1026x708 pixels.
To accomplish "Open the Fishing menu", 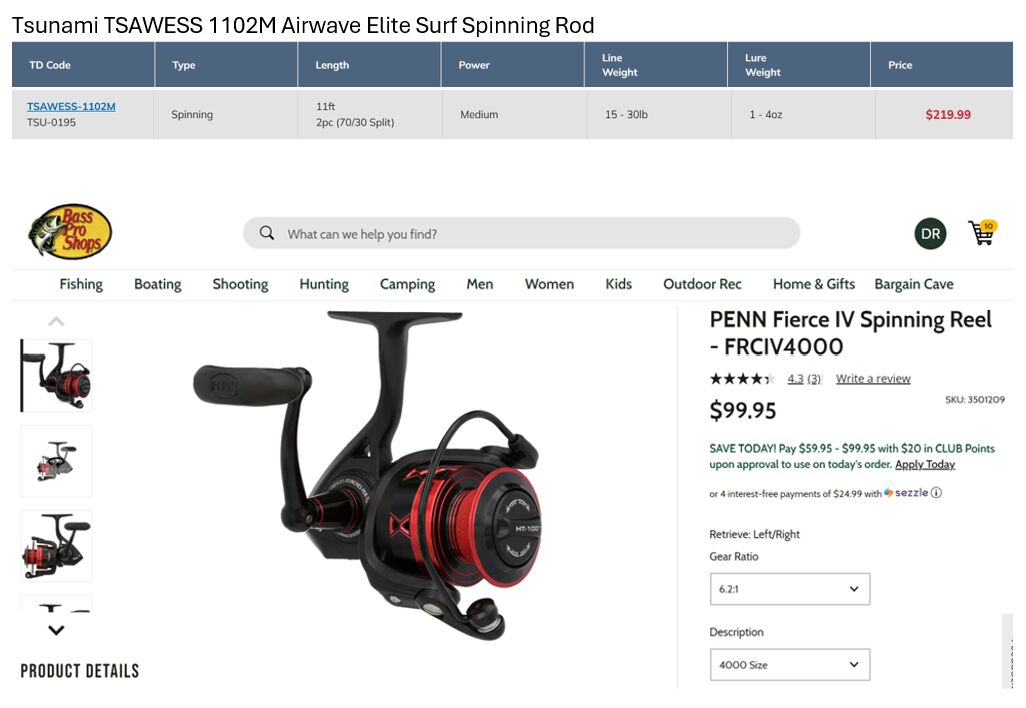I will point(81,284).
